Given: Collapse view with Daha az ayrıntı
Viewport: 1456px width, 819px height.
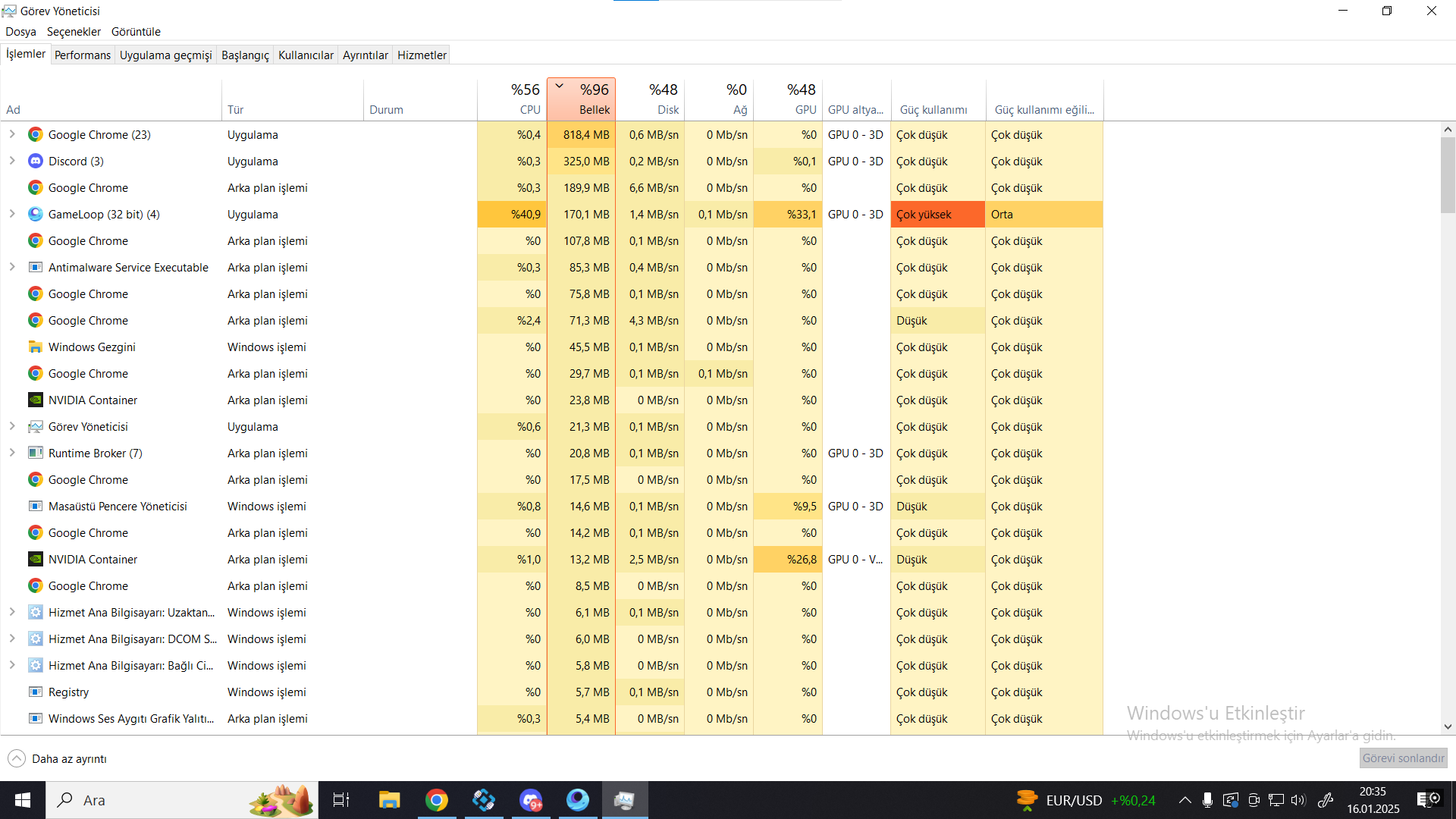Looking at the screenshot, I should coord(58,758).
